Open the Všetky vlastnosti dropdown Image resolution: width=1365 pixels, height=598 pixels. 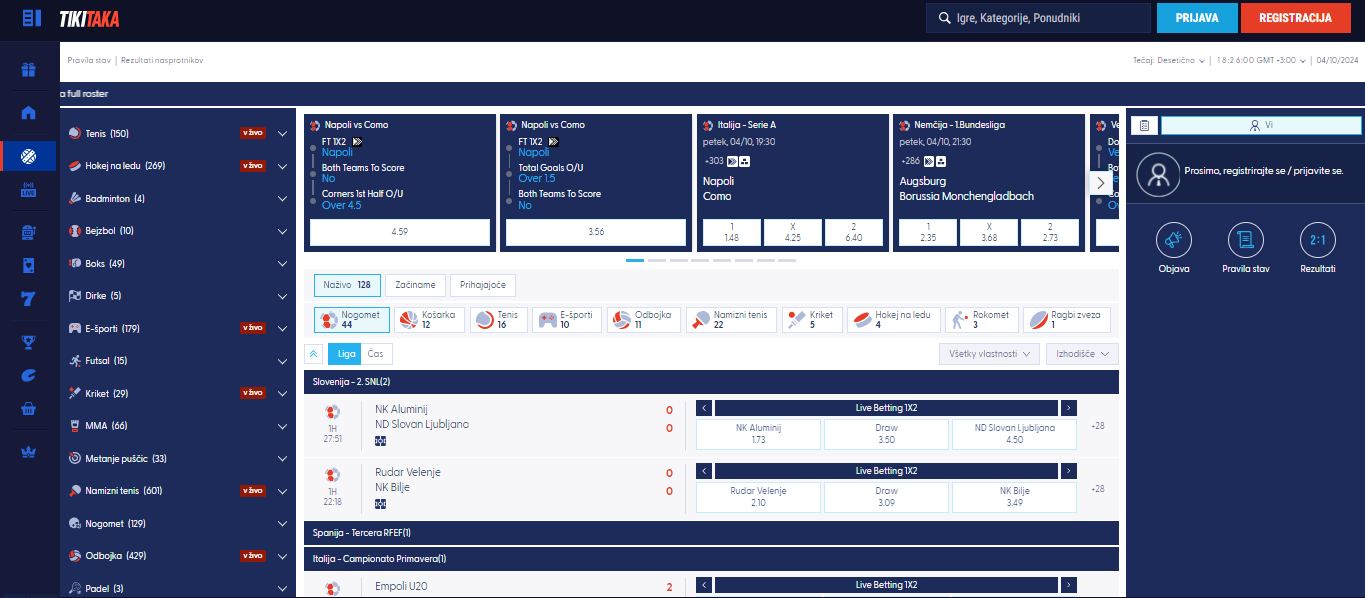tap(989, 354)
